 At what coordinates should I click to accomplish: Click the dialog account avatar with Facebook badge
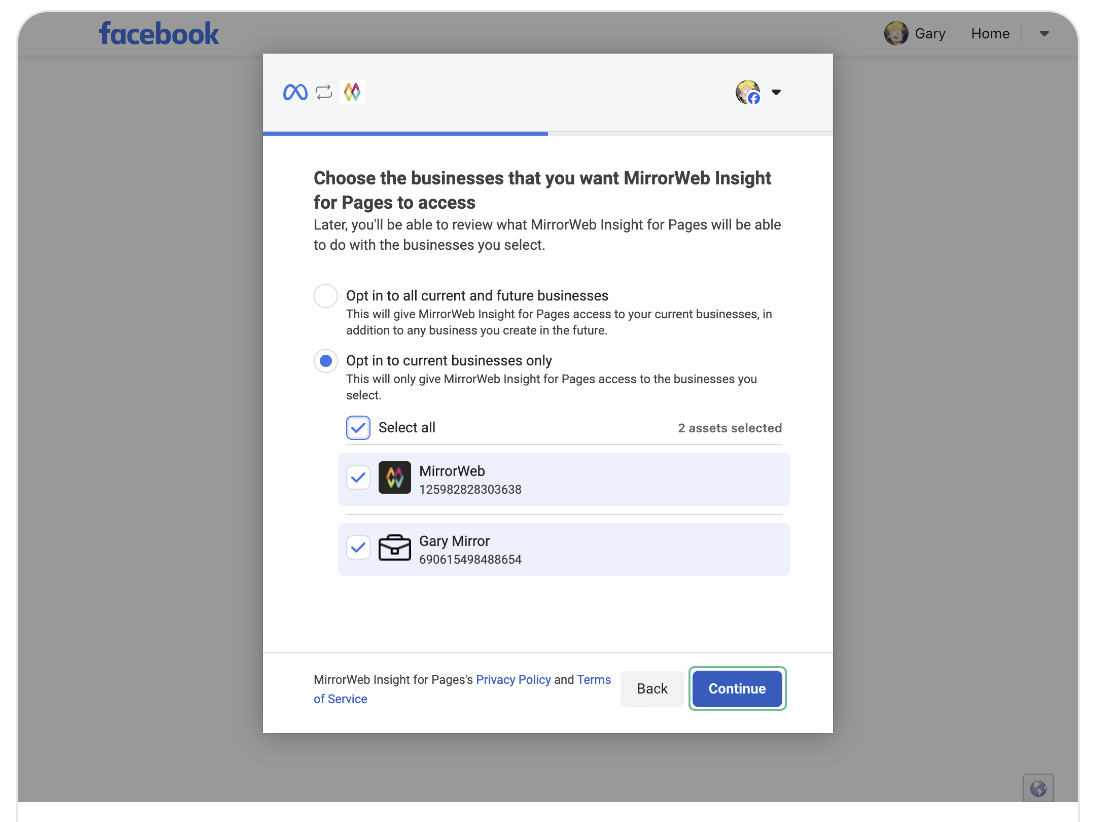coord(748,92)
